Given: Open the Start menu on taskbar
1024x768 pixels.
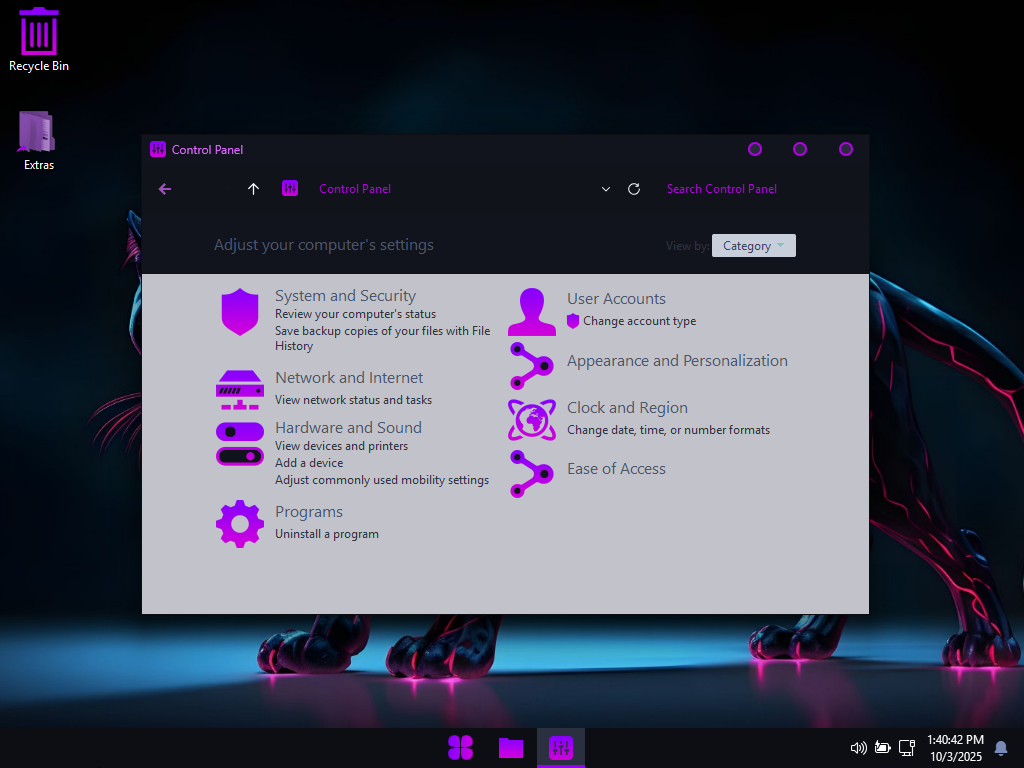Looking at the screenshot, I should coord(461,747).
